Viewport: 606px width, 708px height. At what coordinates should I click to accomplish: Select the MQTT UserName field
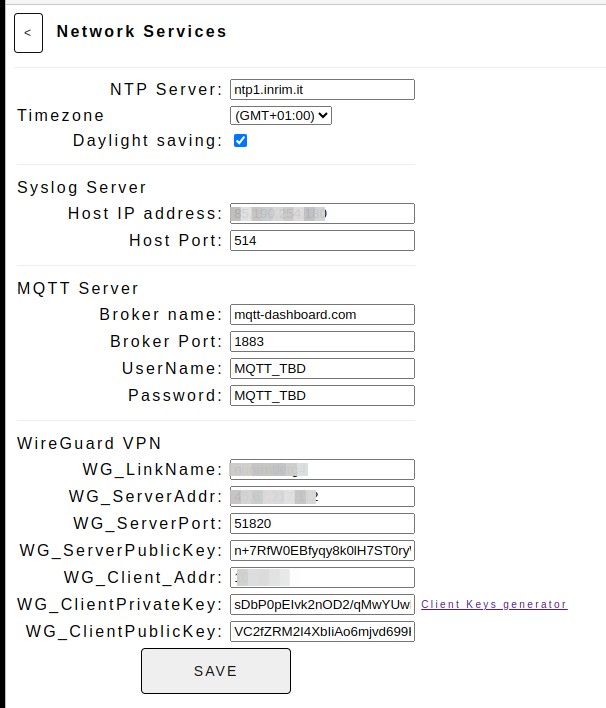[322, 368]
